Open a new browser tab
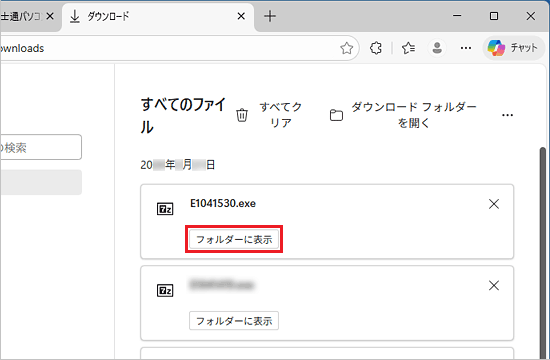The image size is (550, 360). [270, 16]
